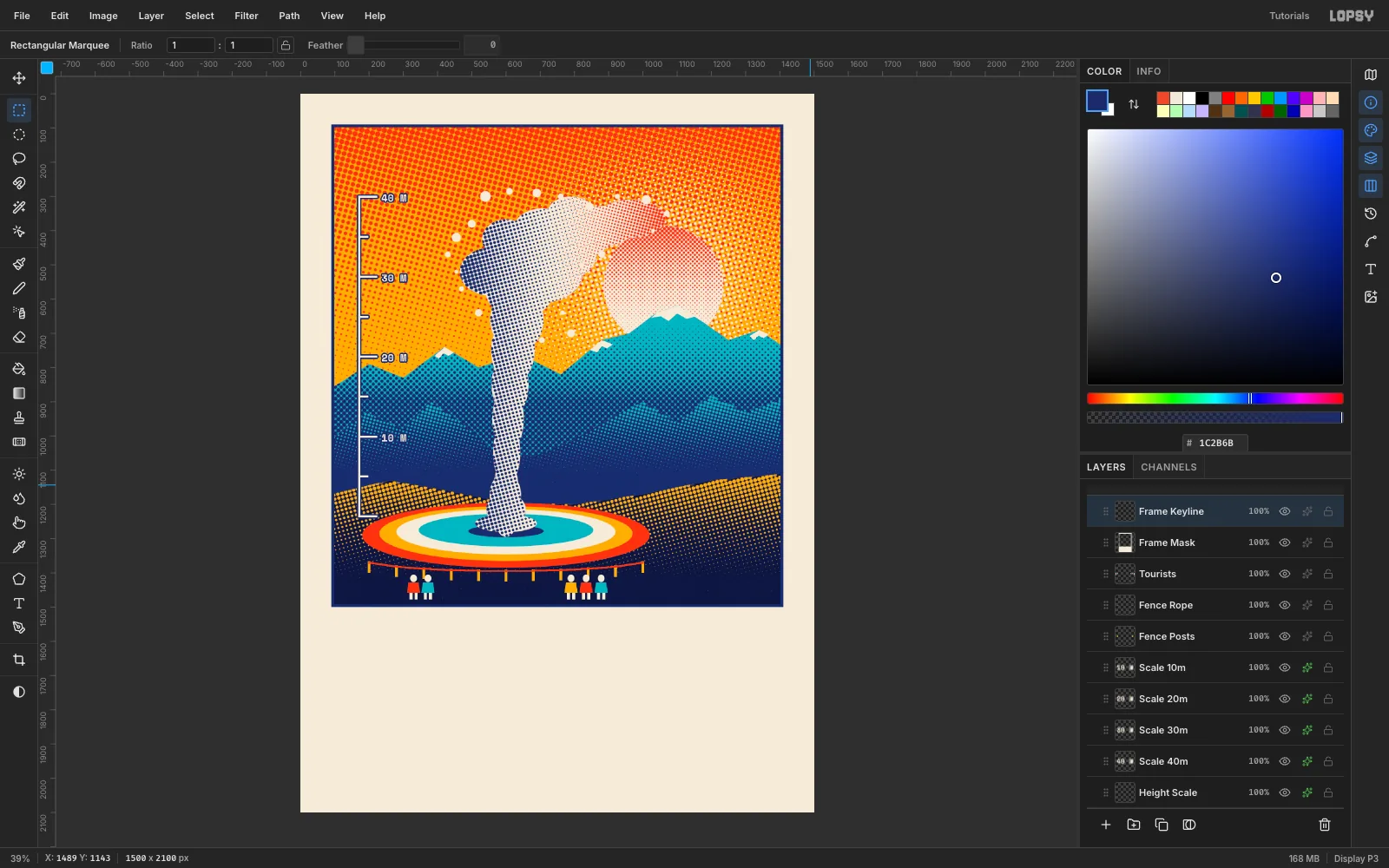The image size is (1389, 868).
Task: Hide the Frame Mask layer
Action: [x=1285, y=542]
